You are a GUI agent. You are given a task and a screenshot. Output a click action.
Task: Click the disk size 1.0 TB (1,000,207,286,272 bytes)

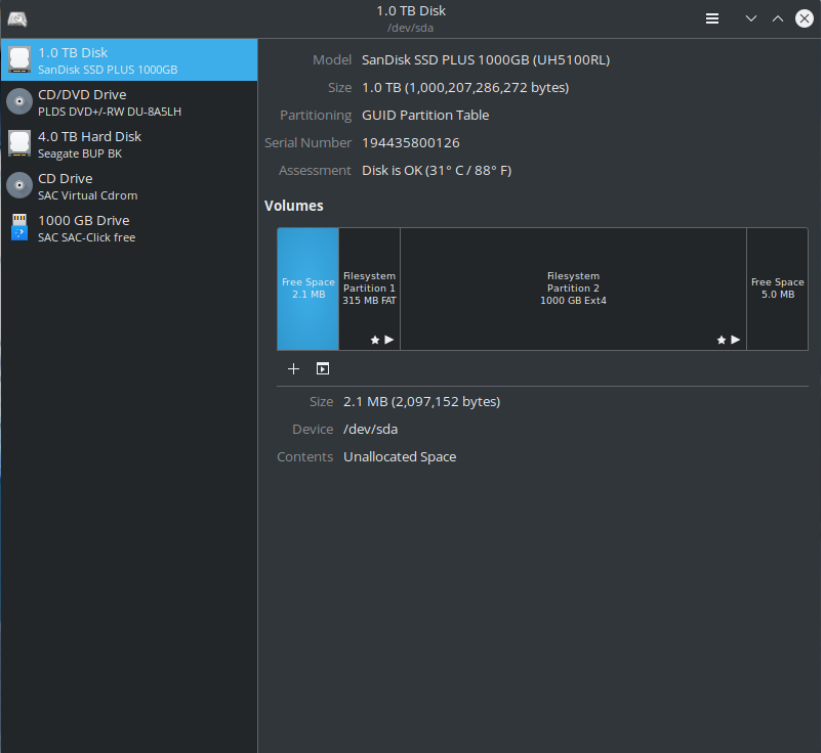(465, 87)
